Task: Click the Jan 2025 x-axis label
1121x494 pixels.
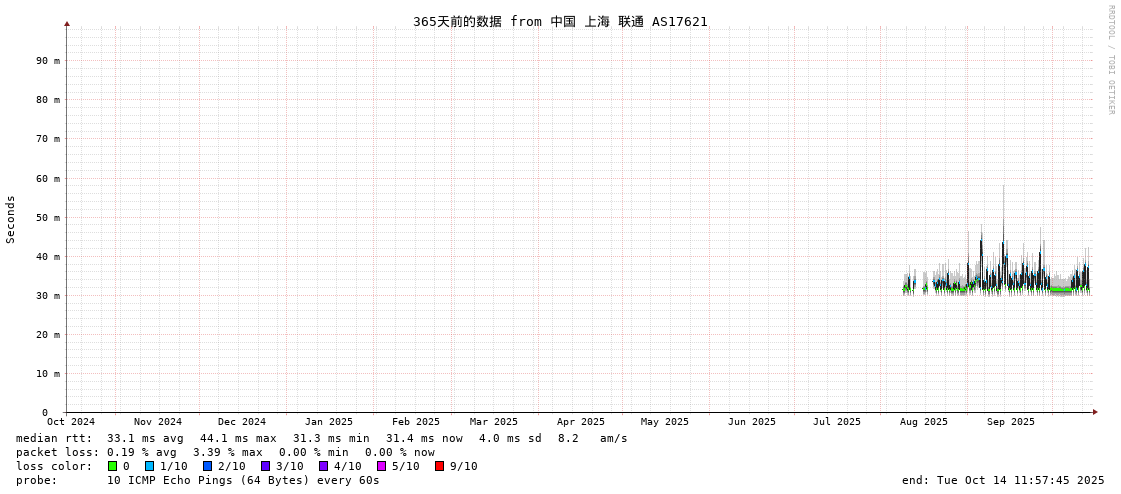Action: point(329,422)
